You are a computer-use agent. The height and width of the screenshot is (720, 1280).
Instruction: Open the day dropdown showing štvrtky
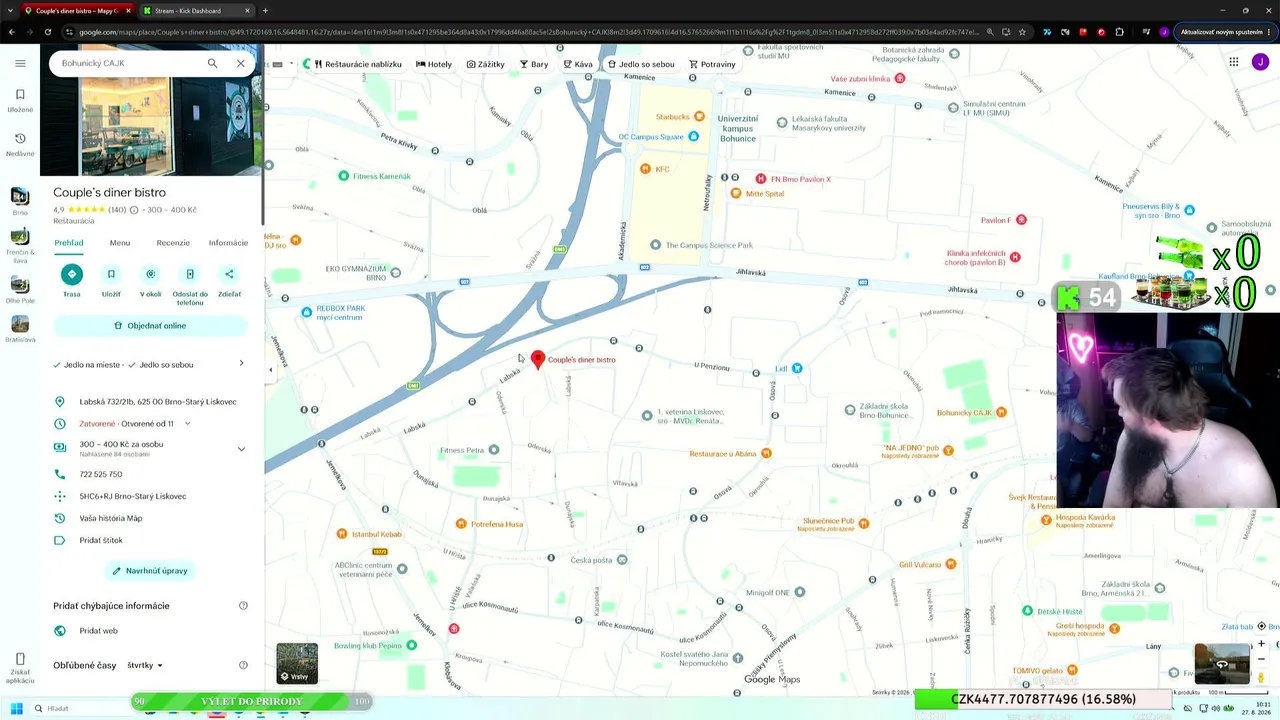145,665
